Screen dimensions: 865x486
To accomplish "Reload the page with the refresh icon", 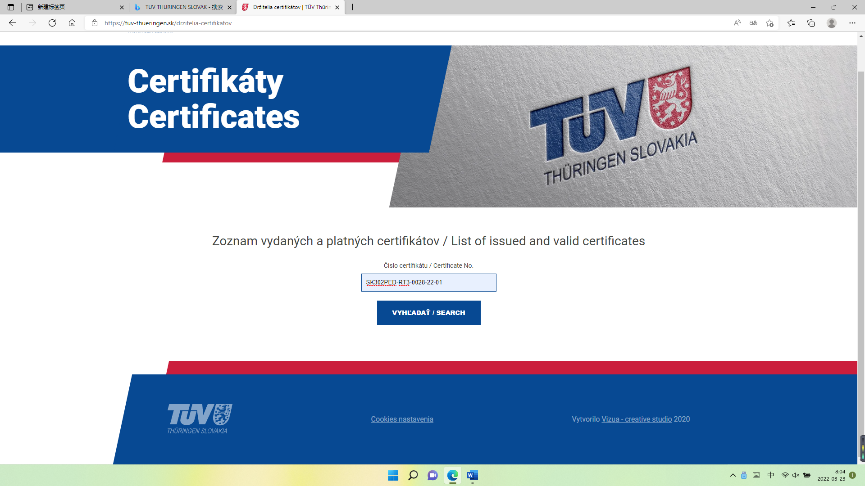I will click(52, 23).
